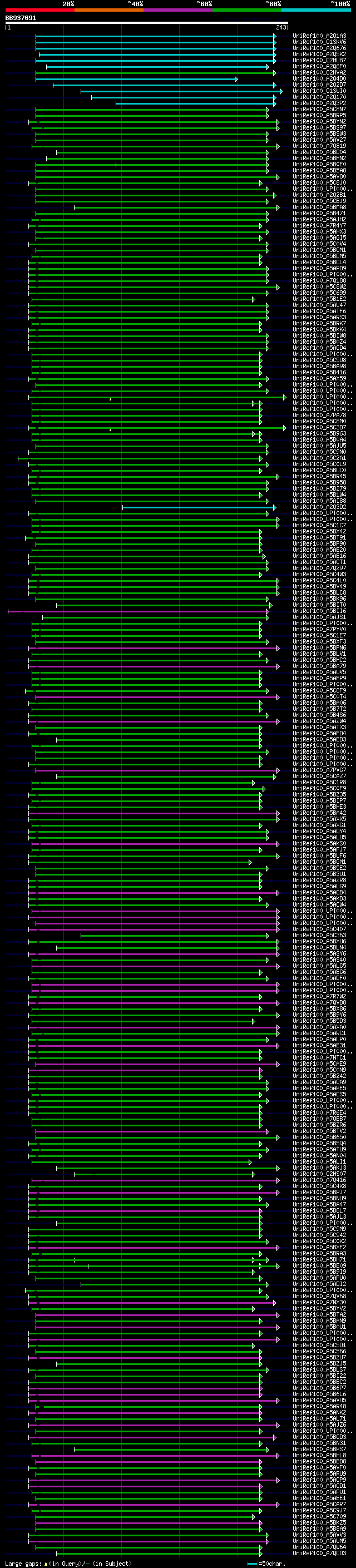Select hit label UniRef100_A5BHN2
This screenshot has height=1568, width=356.
click(x=319, y=159)
